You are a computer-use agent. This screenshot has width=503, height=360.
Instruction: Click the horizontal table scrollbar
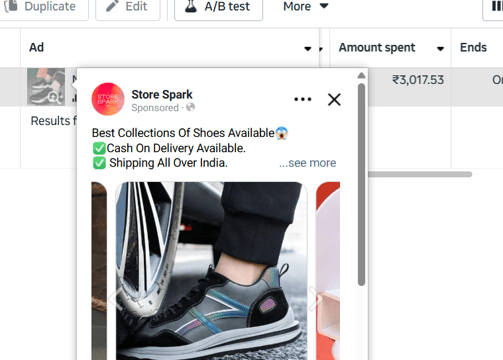(x=420, y=174)
